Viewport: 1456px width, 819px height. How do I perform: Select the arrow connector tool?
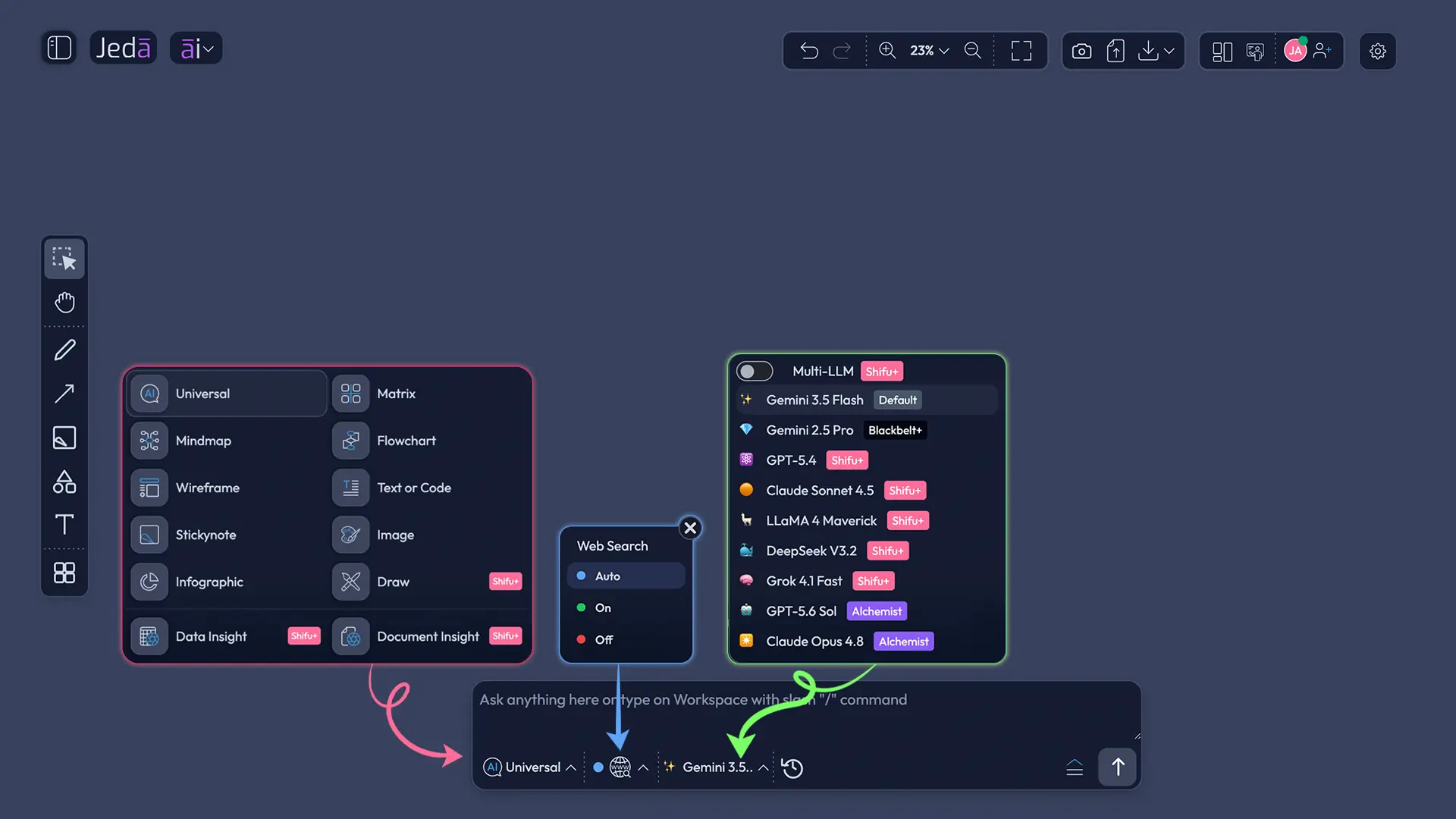(64, 393)
